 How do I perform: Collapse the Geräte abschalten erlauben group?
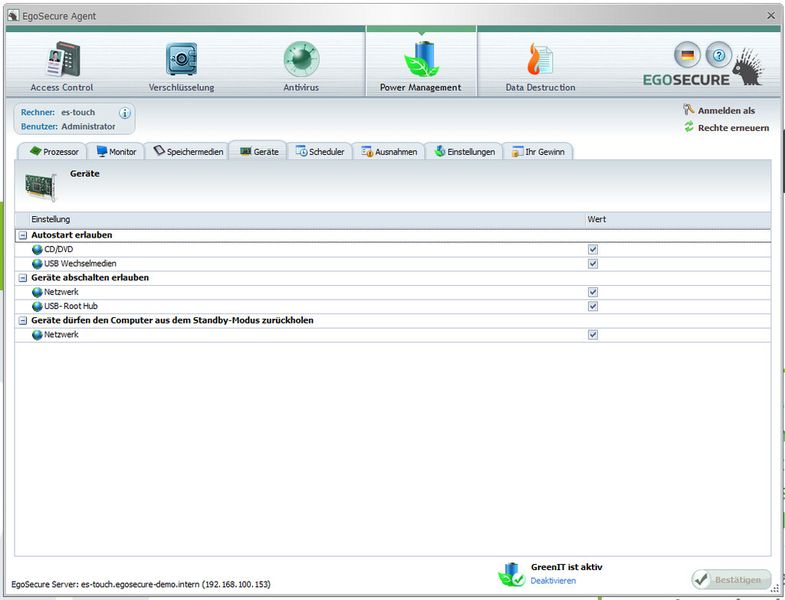23,278
